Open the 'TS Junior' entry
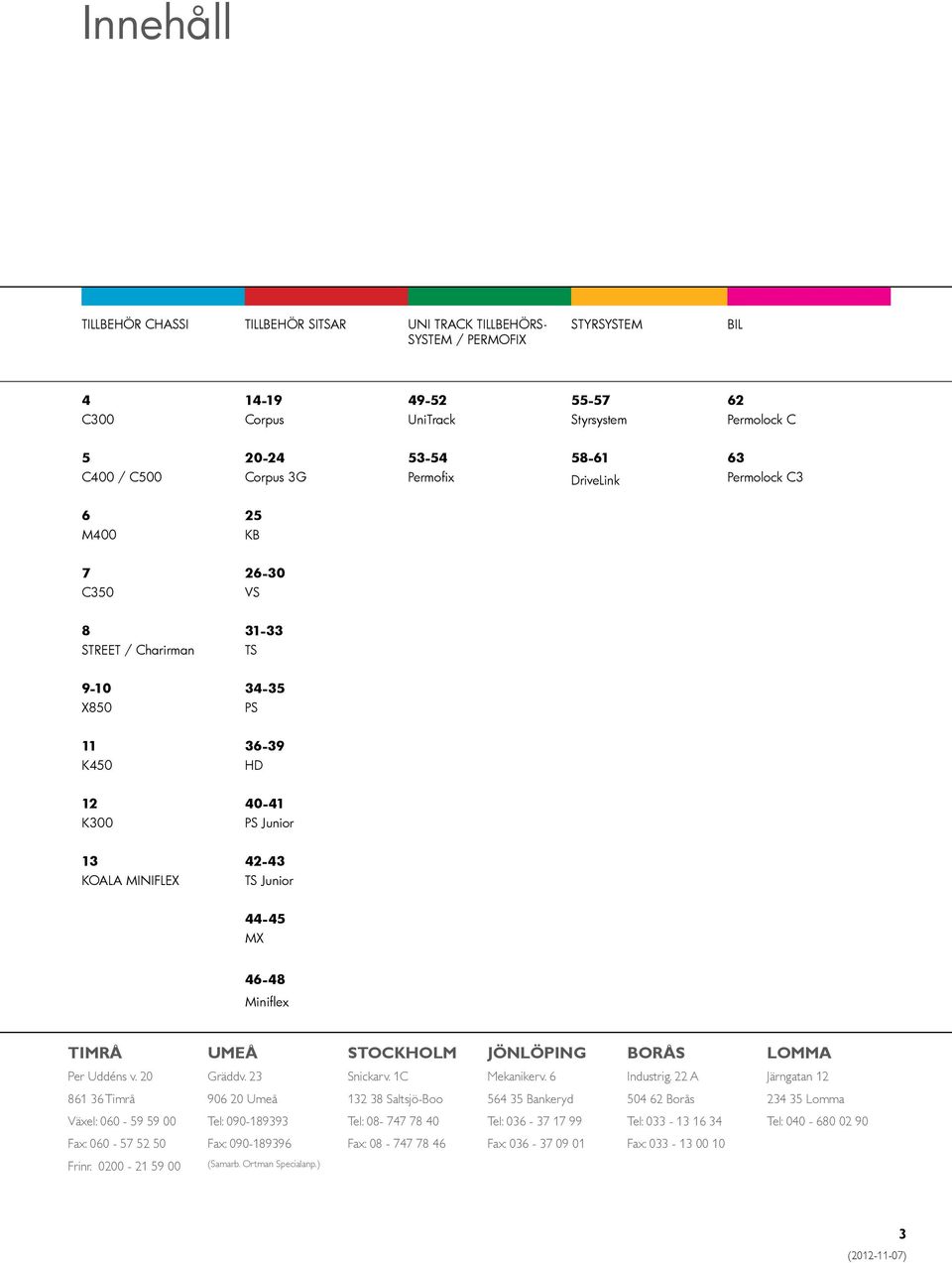Screen dimensions: 952x1263 (270, 880)
